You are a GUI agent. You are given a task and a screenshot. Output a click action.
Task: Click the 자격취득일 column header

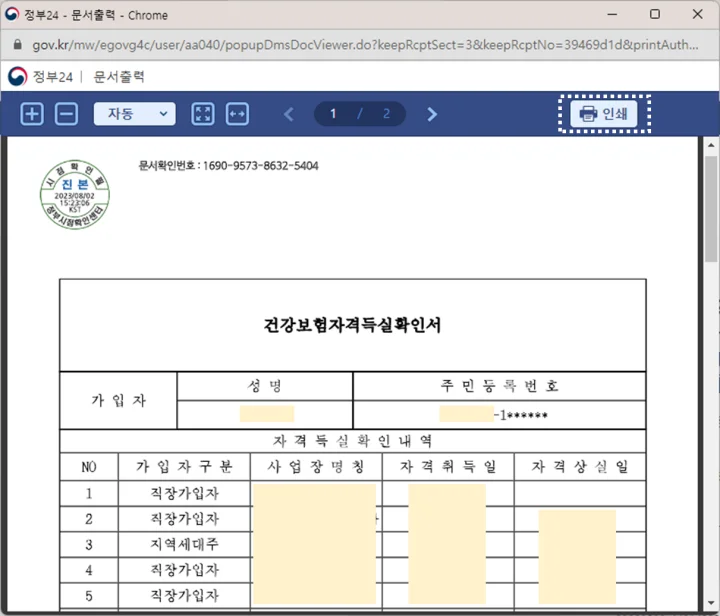448,467
